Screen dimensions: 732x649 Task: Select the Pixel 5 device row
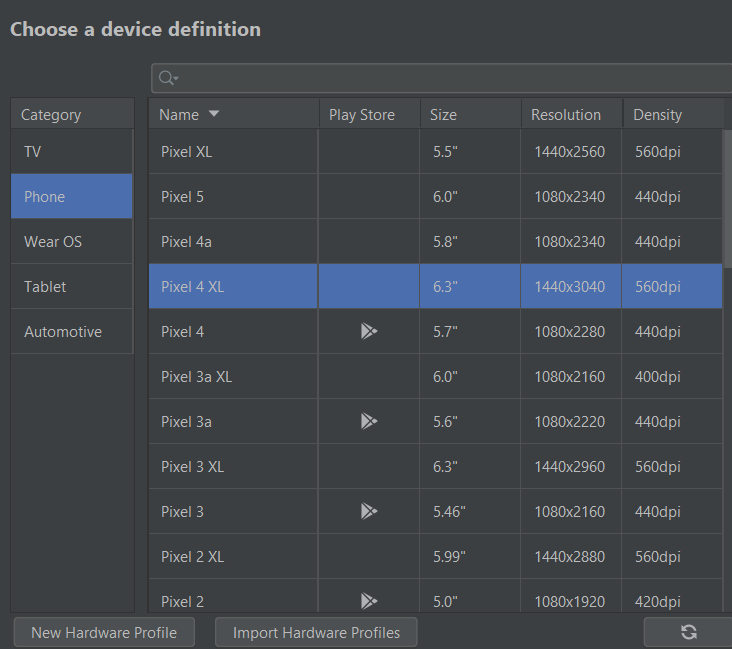pos(234,197)
